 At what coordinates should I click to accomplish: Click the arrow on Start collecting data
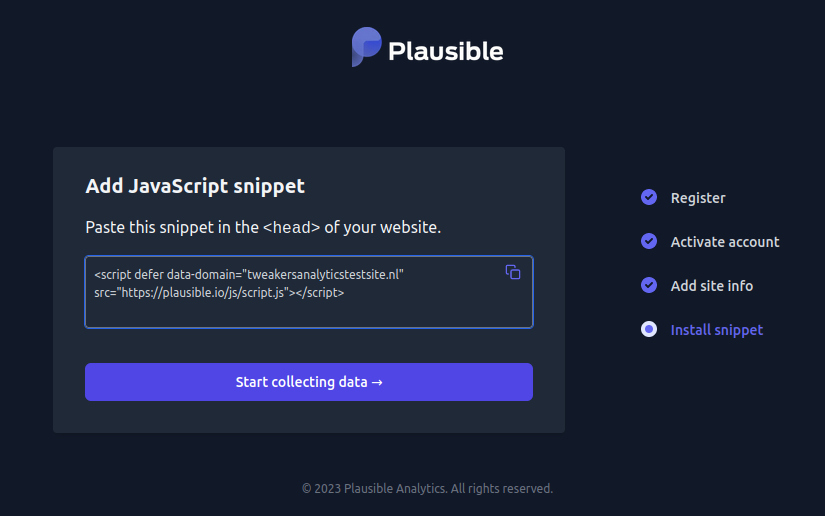[377, 382]
